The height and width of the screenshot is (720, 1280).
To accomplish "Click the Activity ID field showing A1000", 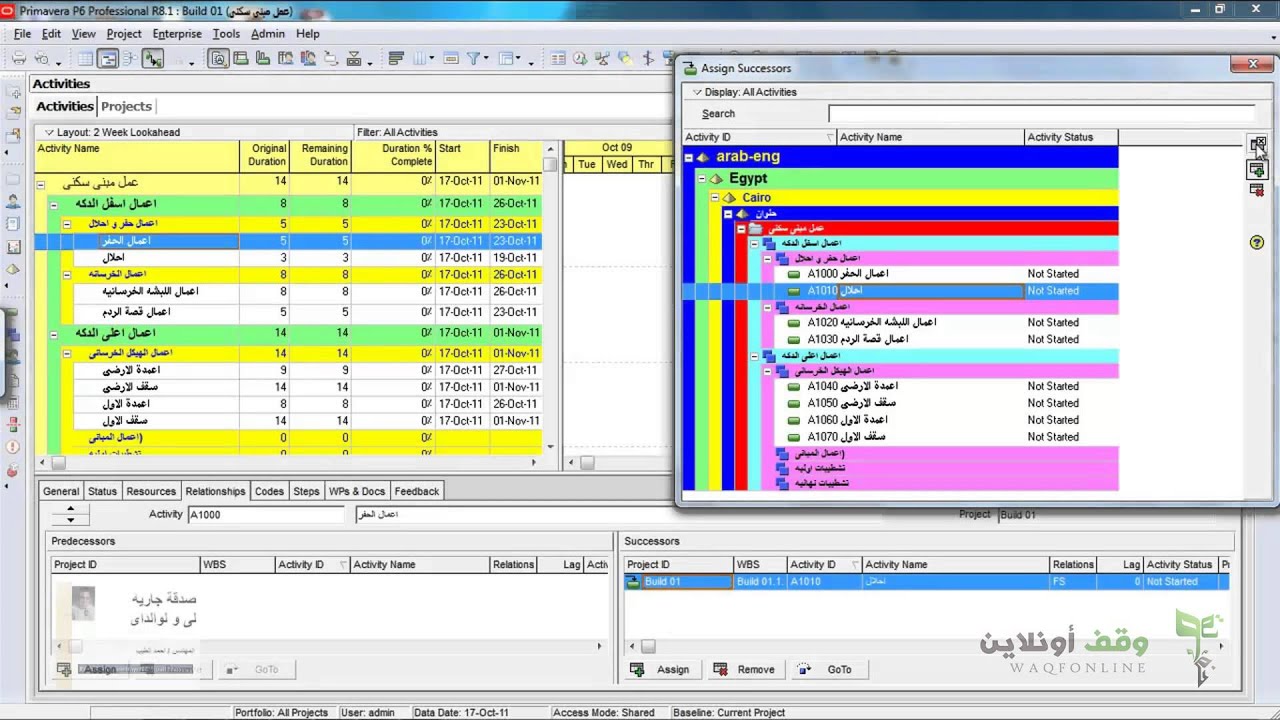I will pyautogui.click(x=267, y=514).
